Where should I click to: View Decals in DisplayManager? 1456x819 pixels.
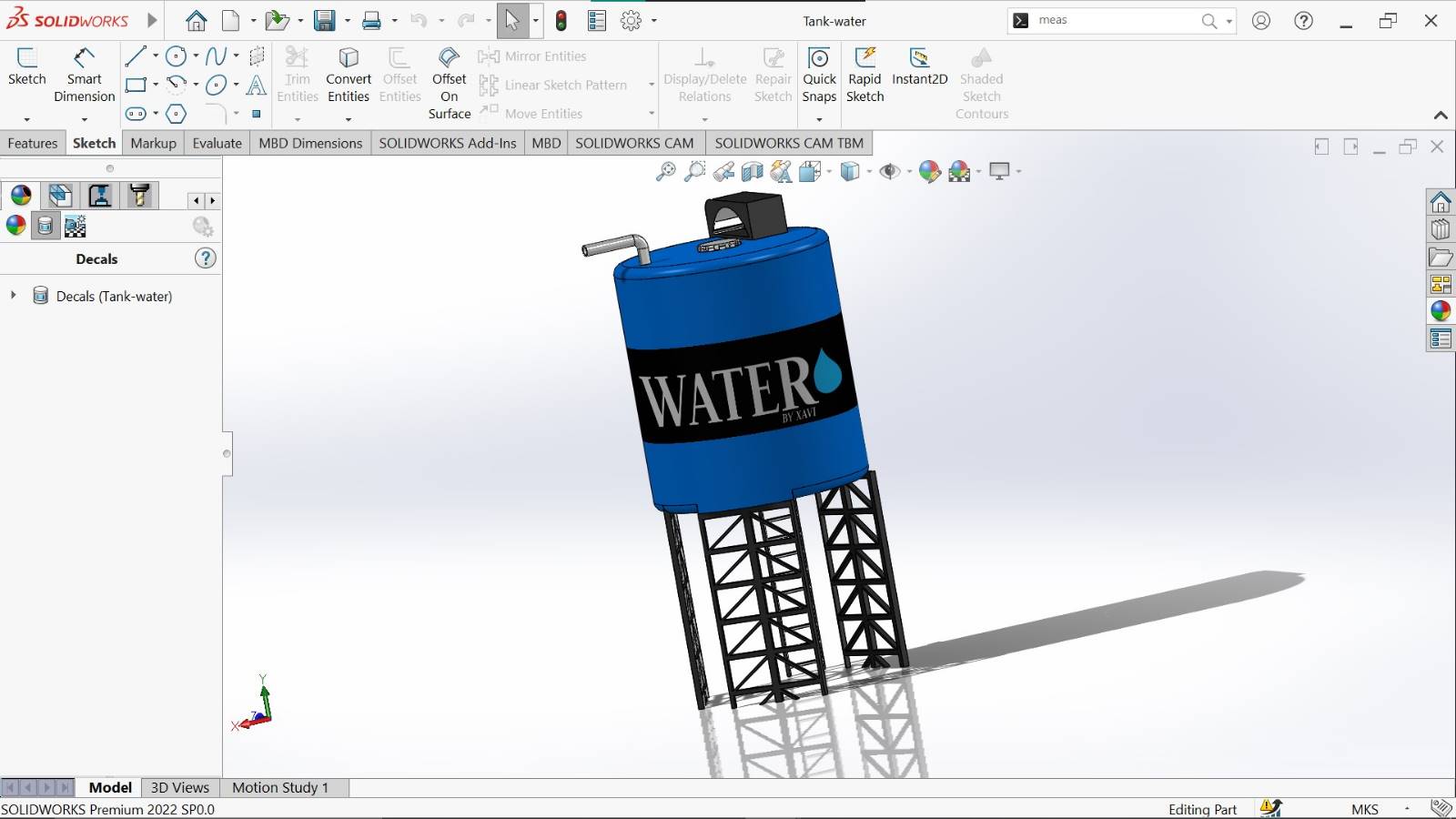(x=45, y=226)
